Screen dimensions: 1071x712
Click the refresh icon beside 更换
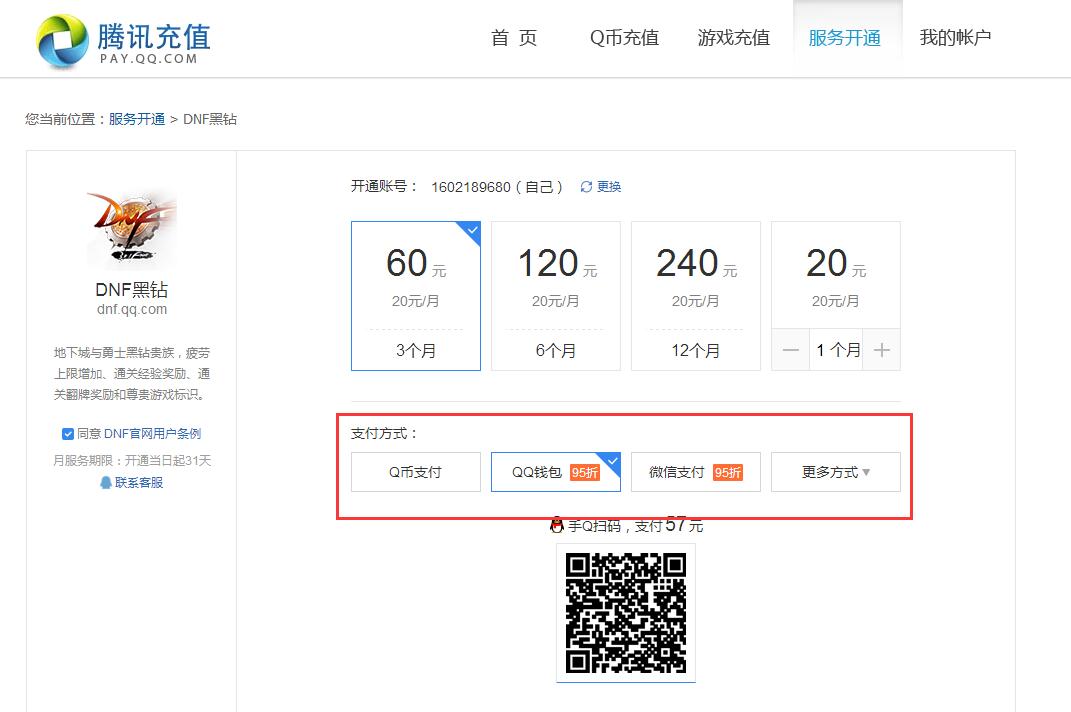pos(586,187)
